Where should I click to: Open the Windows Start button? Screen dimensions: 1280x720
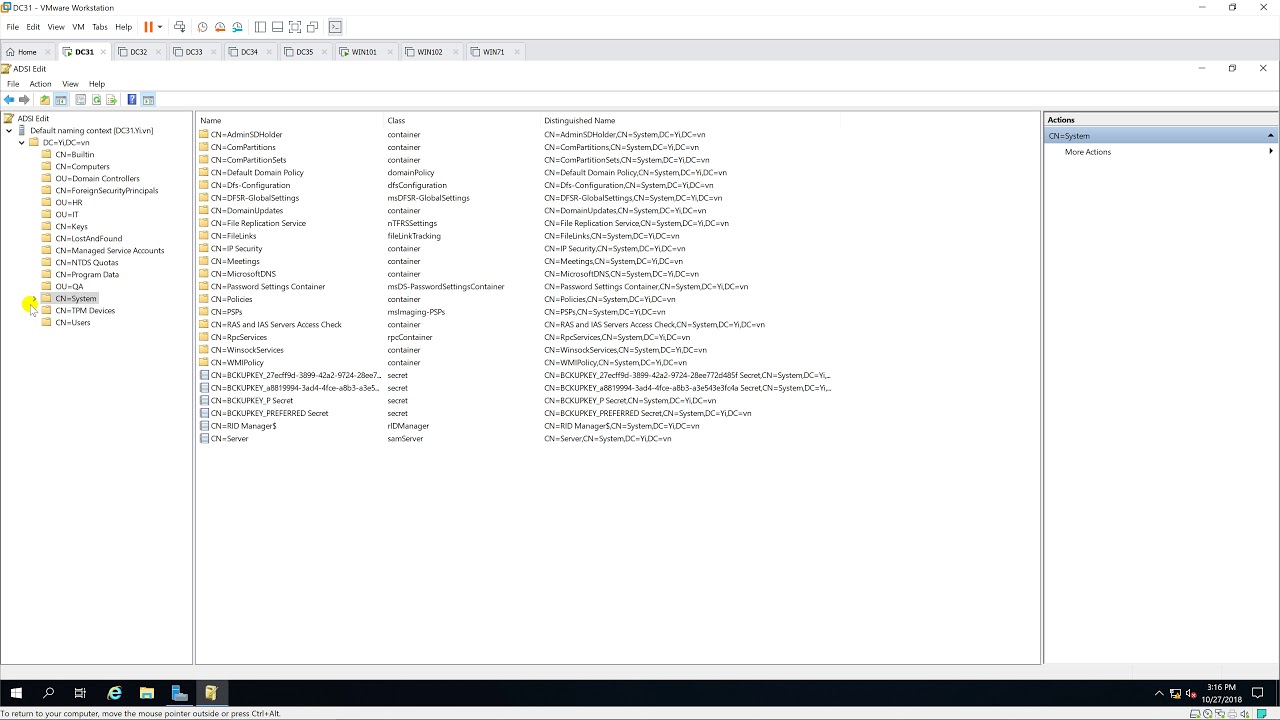[x=16, y=693]
